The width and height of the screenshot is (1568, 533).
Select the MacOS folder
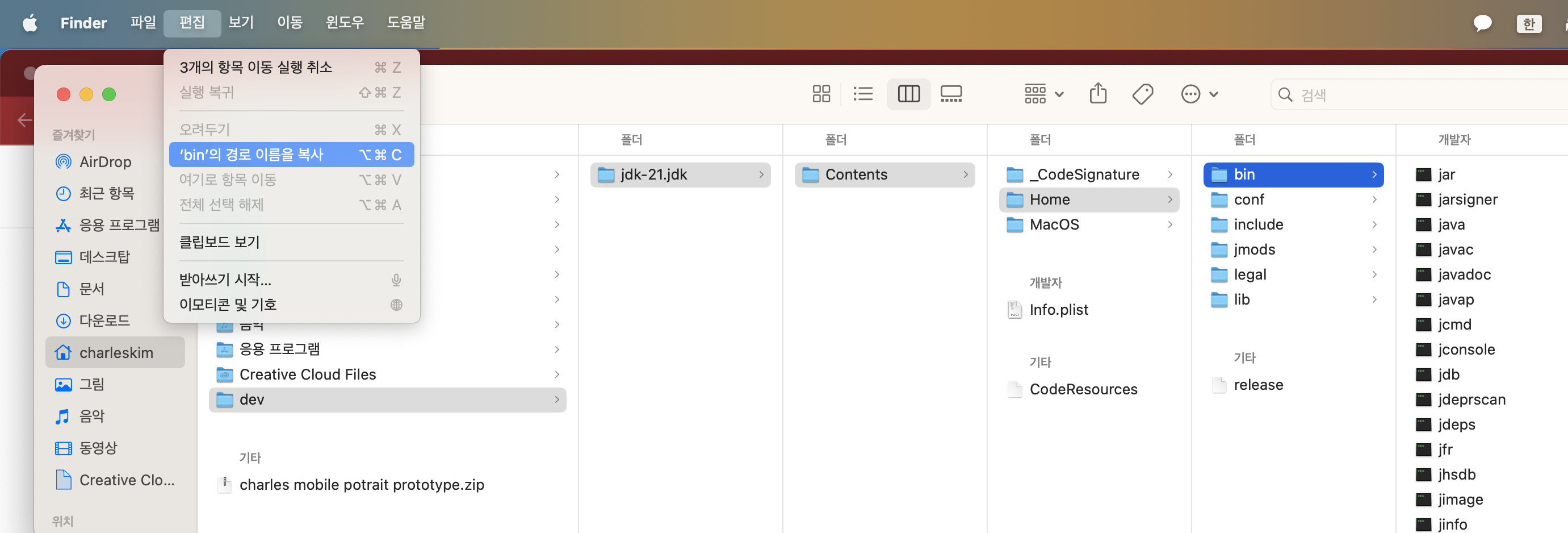point(1089,225)
